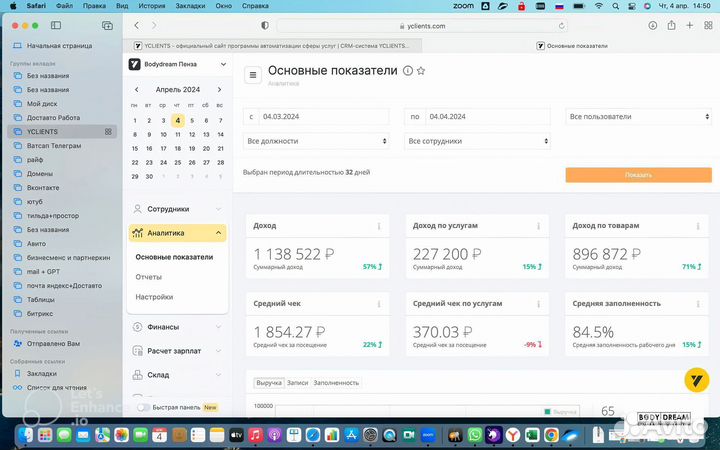This screenshot has height=450, width=720.
Task: Open the Начальная страница sidebar link
Action: pos(59,46)
